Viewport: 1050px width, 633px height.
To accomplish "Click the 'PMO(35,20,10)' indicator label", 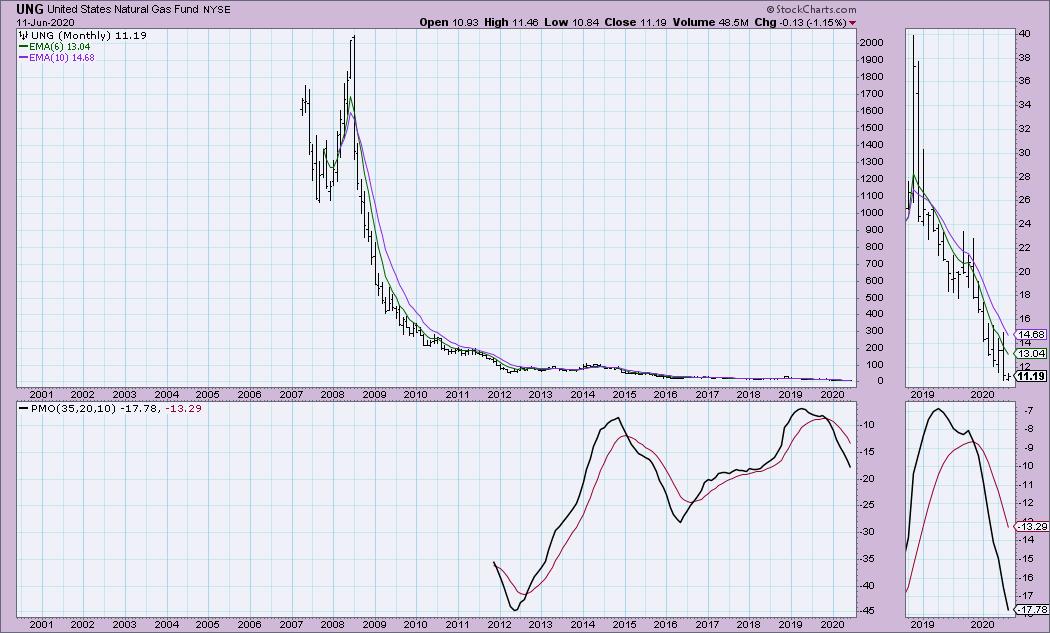I will click(x=74, y=408).
